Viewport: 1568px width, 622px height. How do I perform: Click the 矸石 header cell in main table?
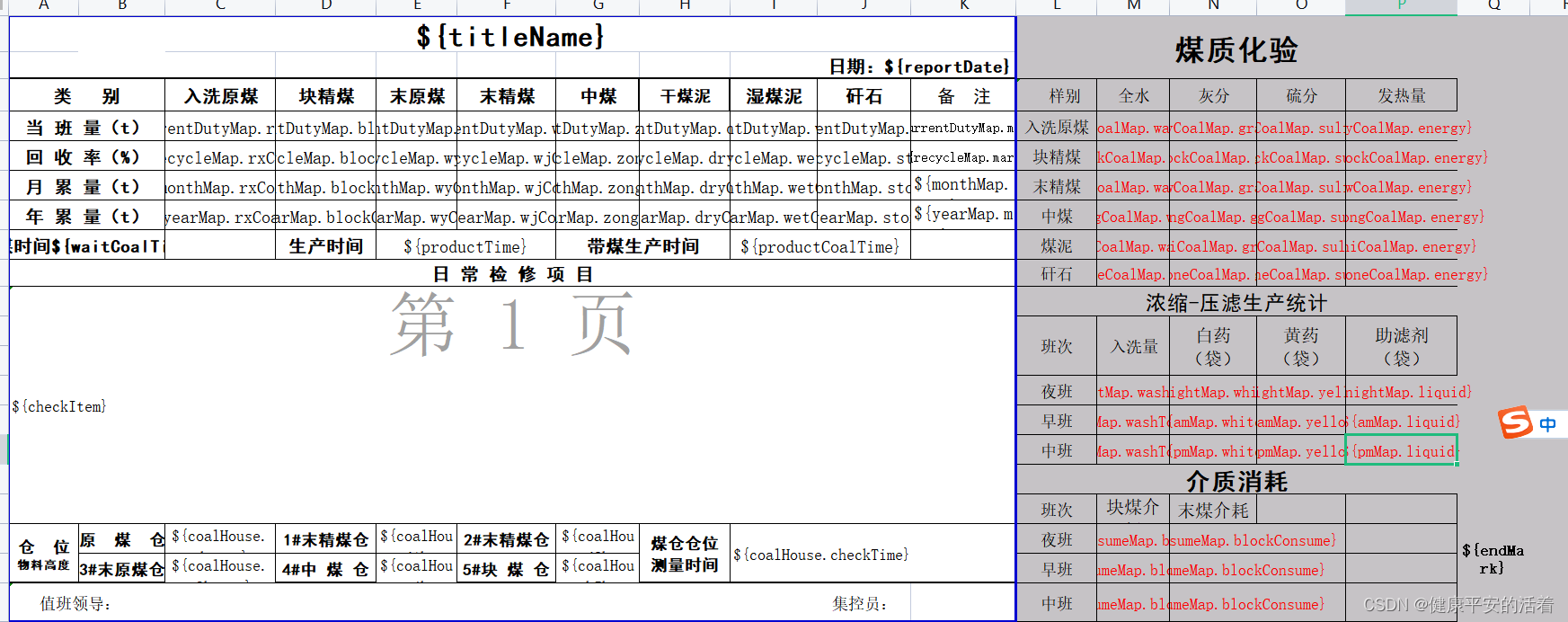coord(864,96)
